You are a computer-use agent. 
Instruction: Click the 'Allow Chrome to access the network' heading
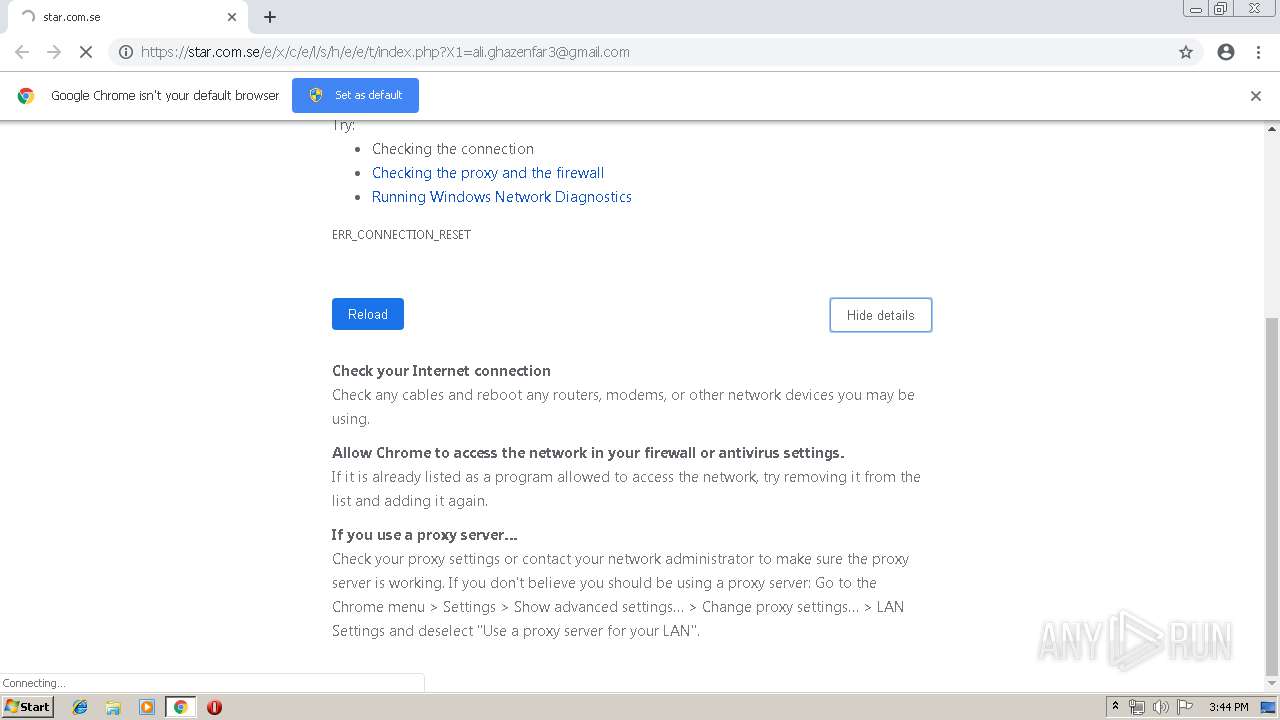click(588, 453)
